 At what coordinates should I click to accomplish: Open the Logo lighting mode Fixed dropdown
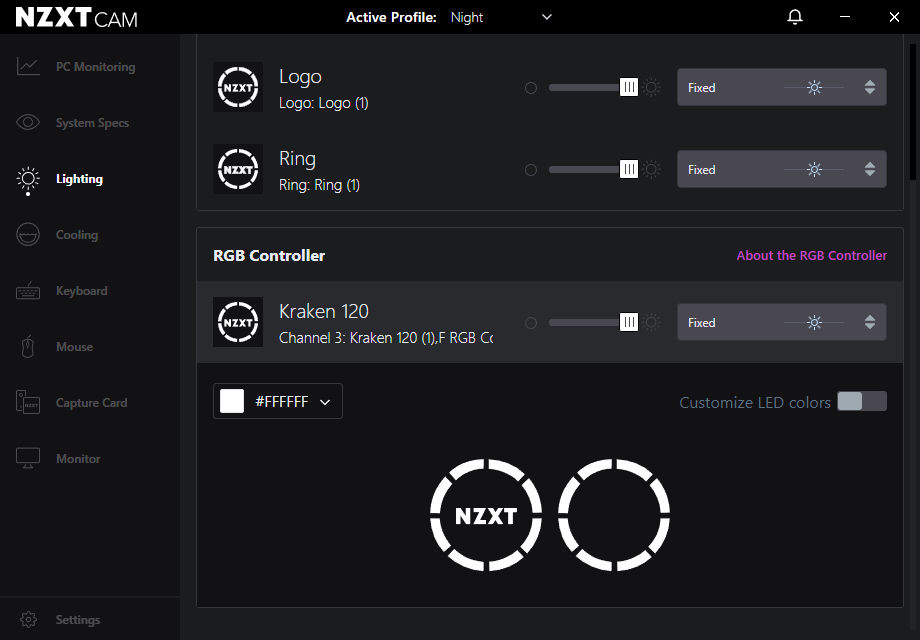(x=781, y=88)
